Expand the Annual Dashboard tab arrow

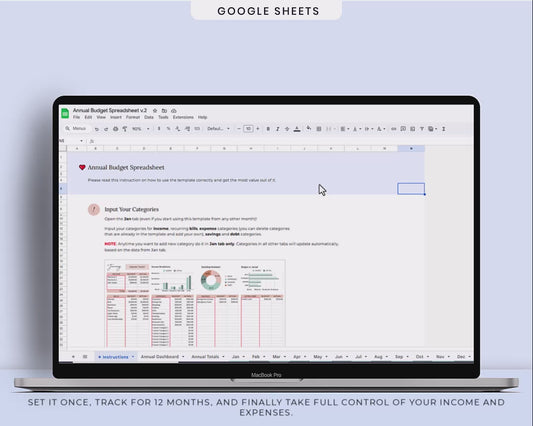click(x=183, y=357)
